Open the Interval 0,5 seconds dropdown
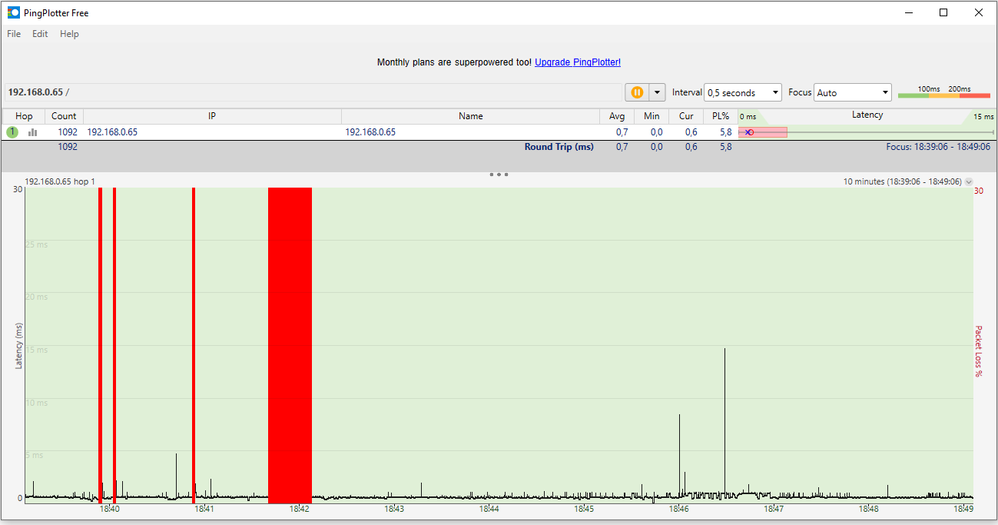 coord(743,92)
